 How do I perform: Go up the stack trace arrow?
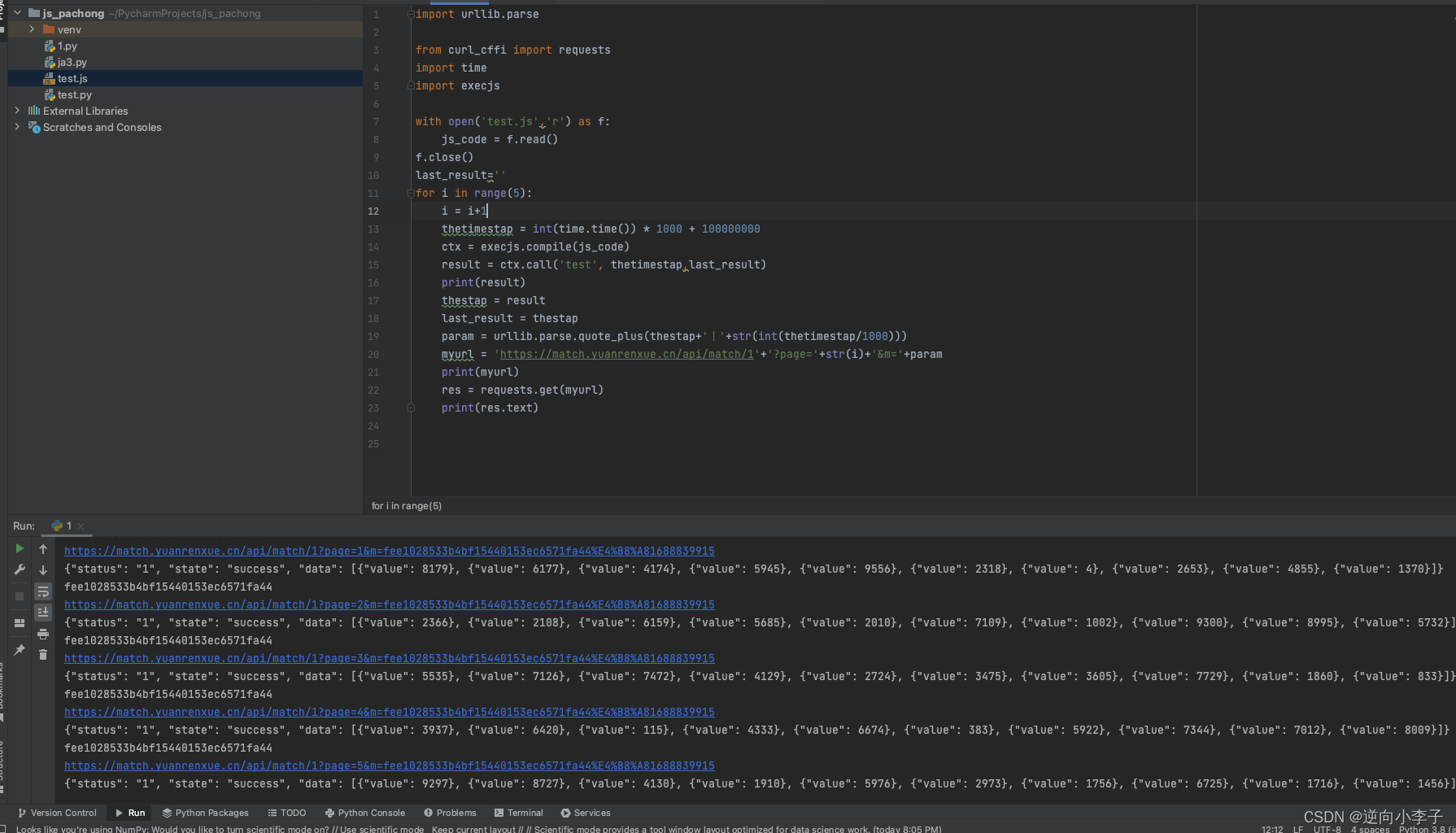(x=43, y=549)
